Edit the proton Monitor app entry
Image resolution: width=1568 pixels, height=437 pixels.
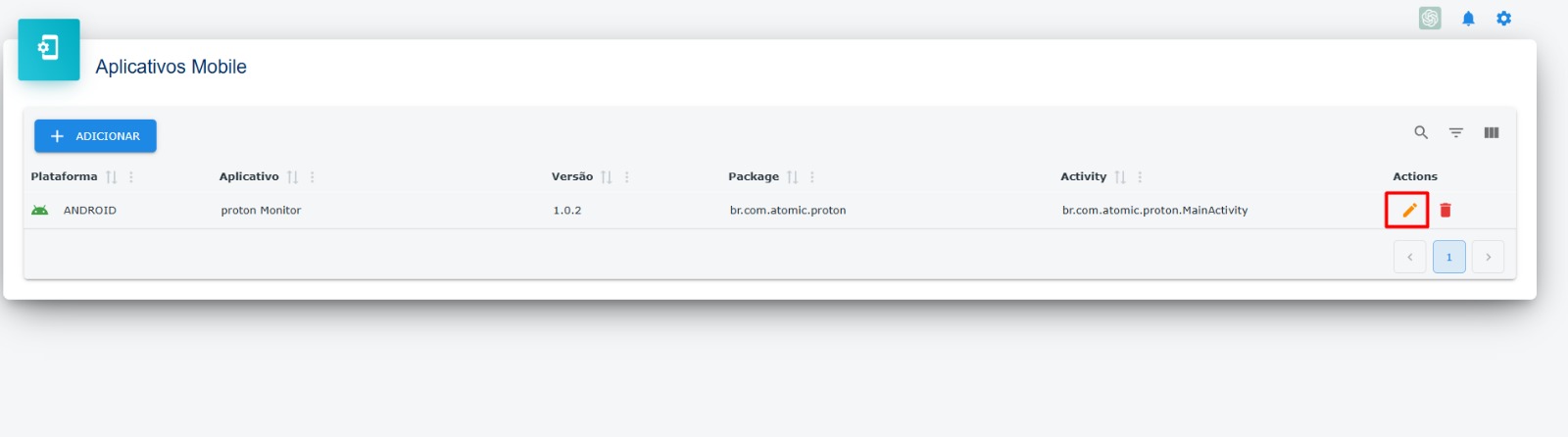1409,210
